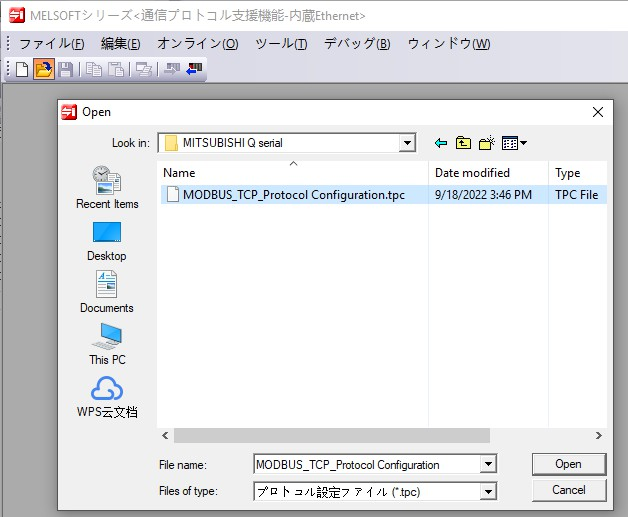Select MODBUS_TCP_Protocol Configuration.tpc file

(294, 195)
